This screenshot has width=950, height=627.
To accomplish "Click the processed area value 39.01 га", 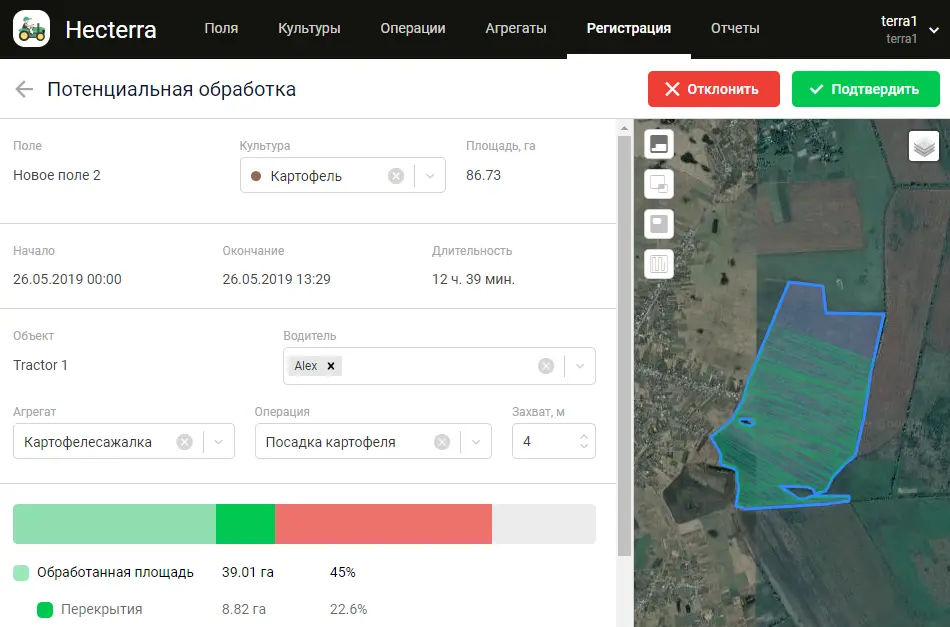I will click(248, 572).
